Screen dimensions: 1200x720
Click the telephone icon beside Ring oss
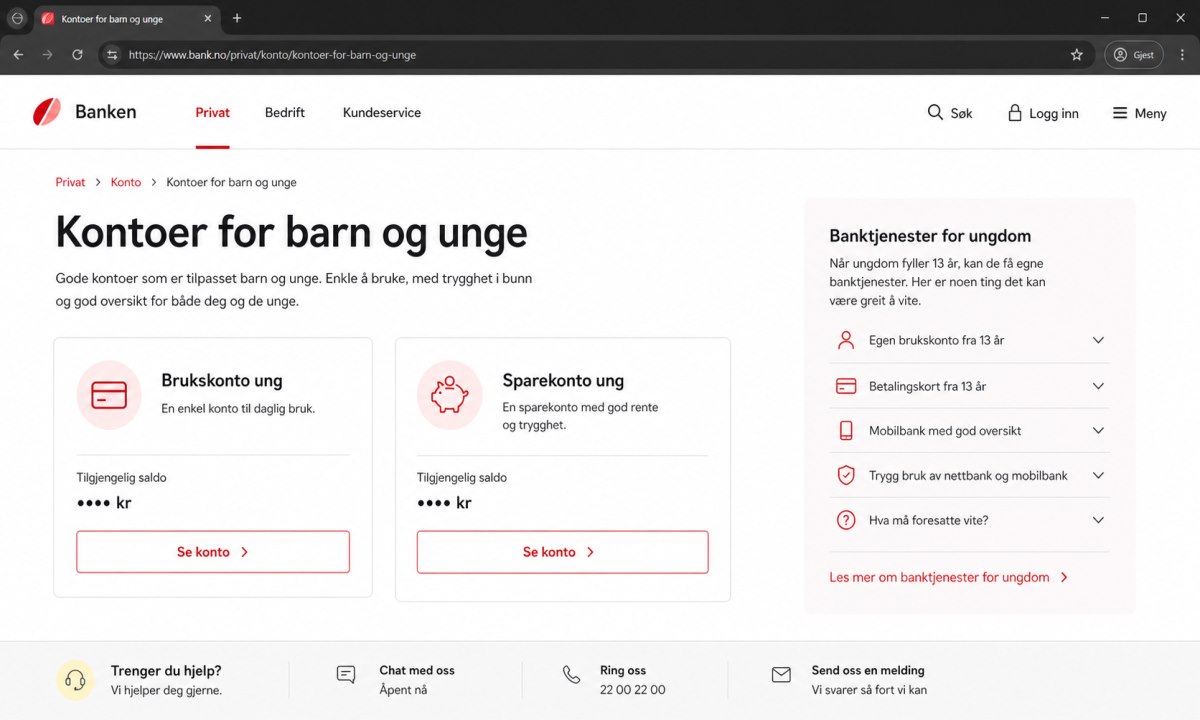pos(571,674)
